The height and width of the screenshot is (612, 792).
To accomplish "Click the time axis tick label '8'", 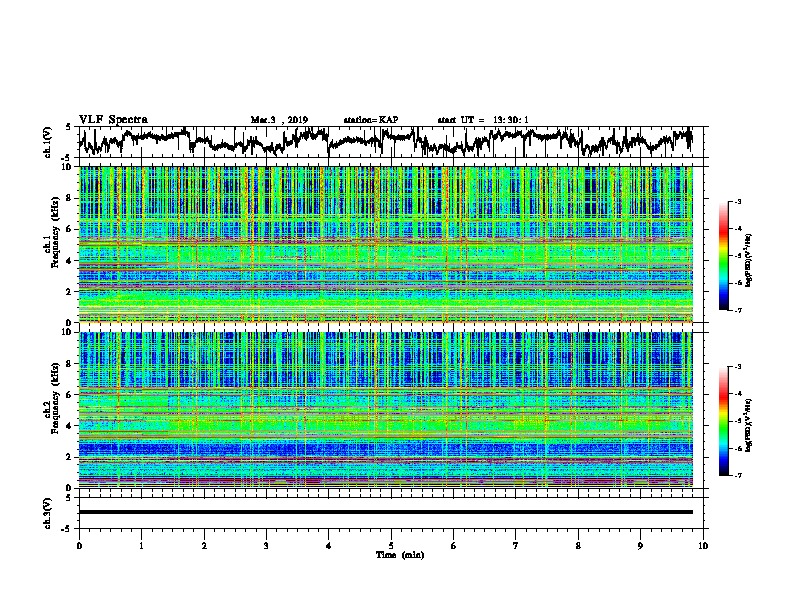I will [x=578, y=546].
